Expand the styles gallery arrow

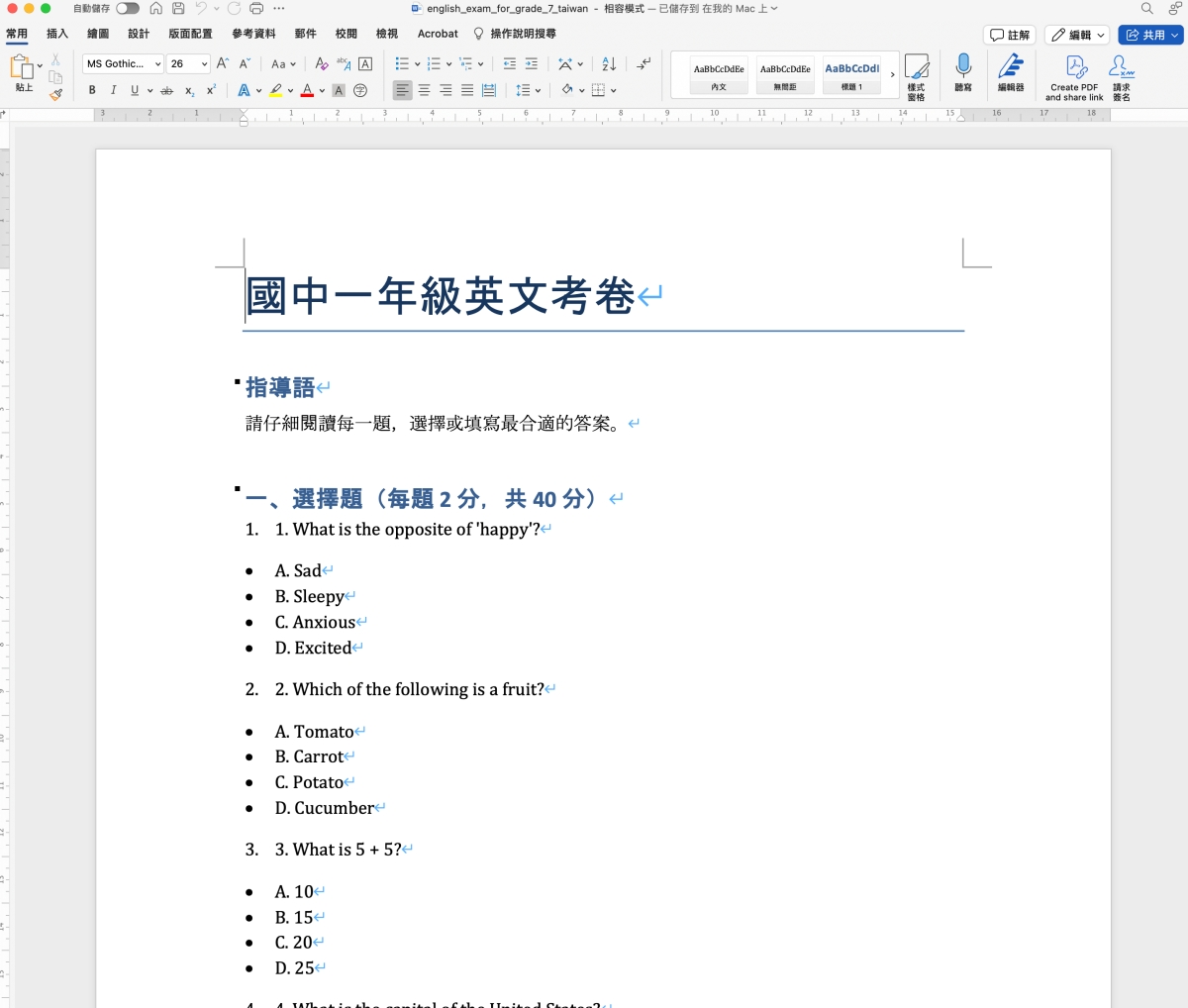coord(892,74)
